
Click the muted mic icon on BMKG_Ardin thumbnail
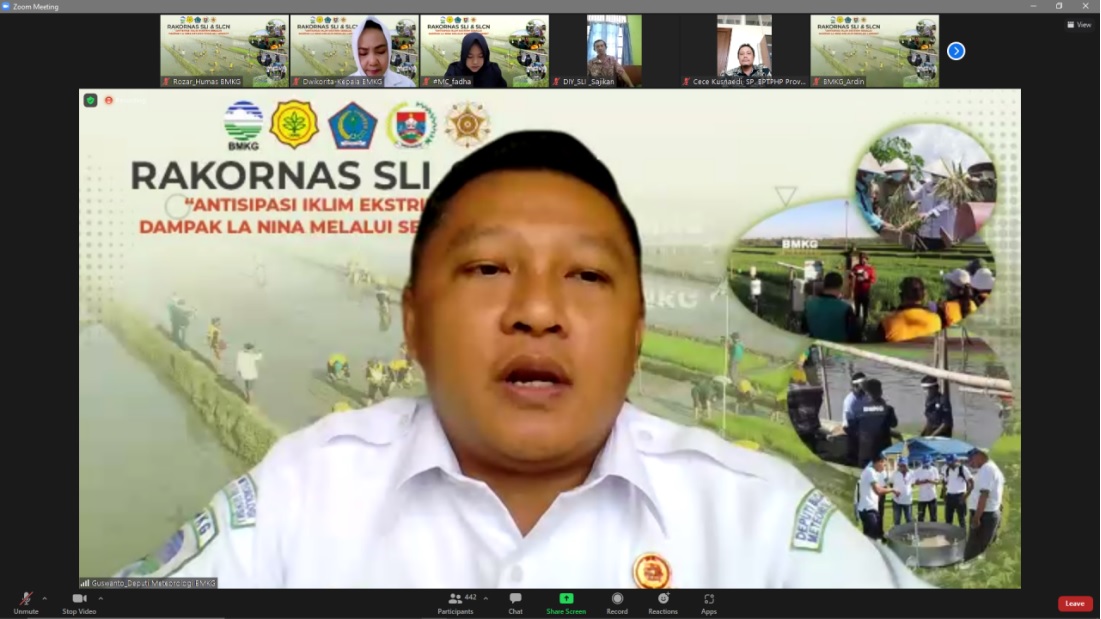[x=817, y=81]
